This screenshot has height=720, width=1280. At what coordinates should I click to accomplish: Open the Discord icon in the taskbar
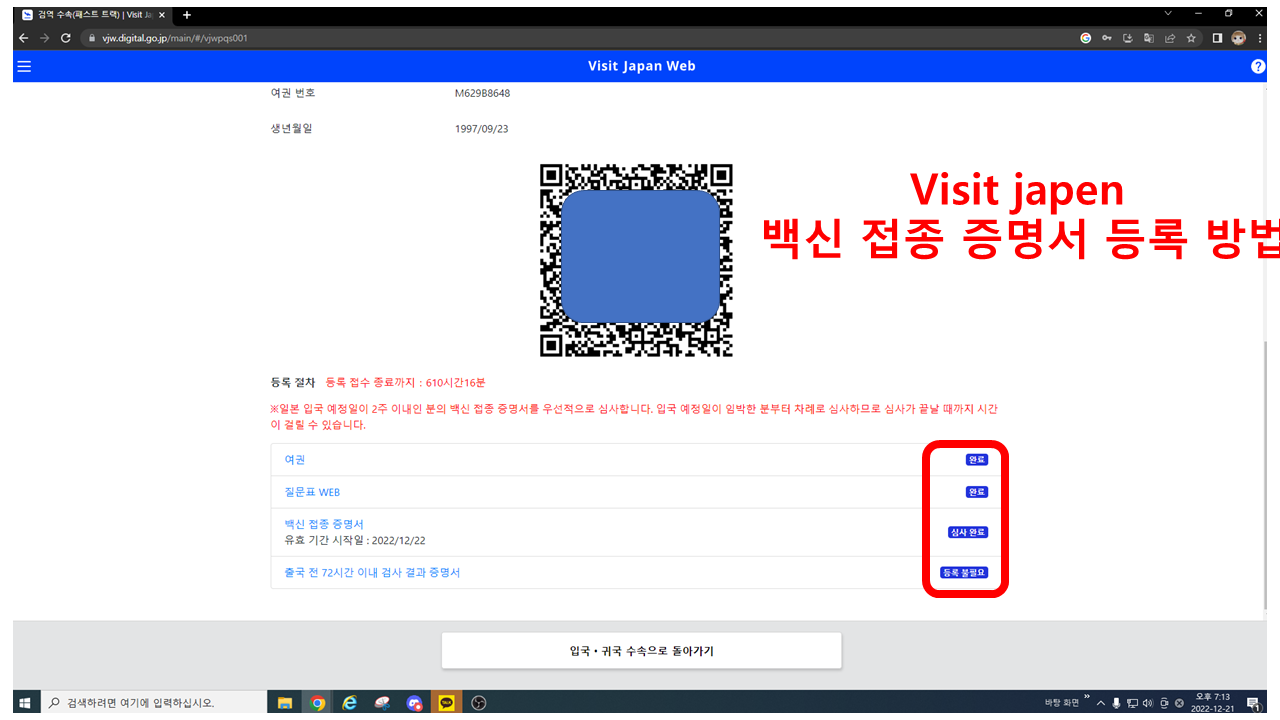[414, 703]
